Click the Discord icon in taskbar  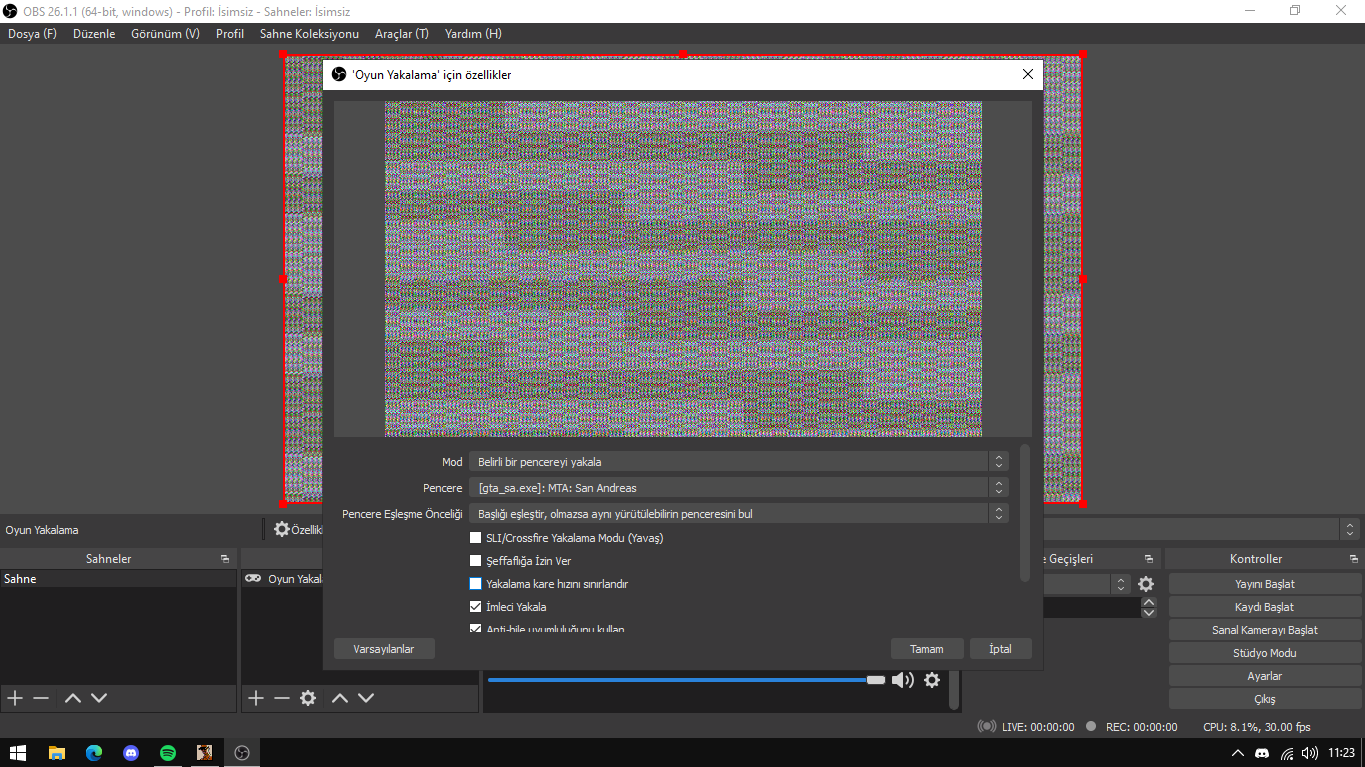(x=131, y=753)
